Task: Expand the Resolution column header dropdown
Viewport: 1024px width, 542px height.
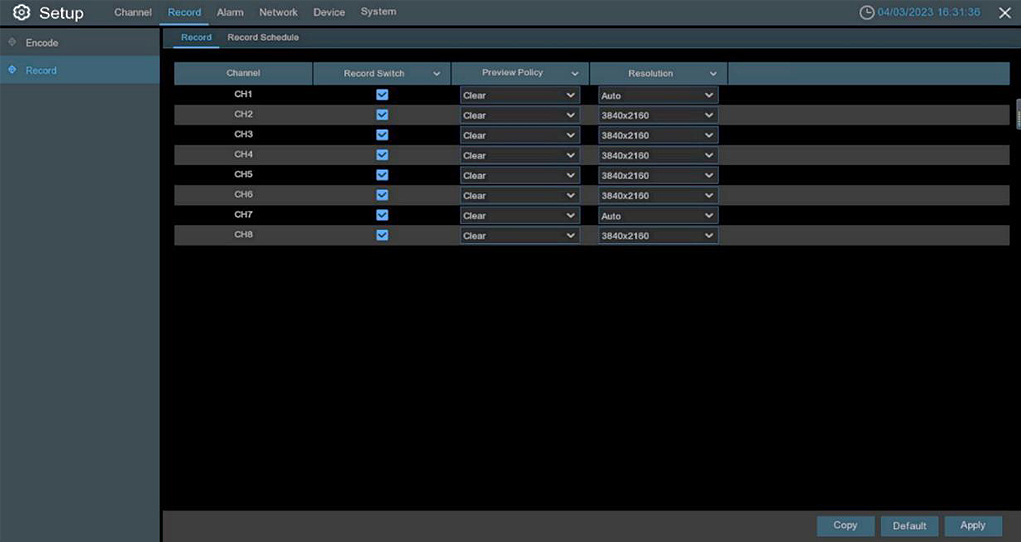Action: (x=713, y=74)
